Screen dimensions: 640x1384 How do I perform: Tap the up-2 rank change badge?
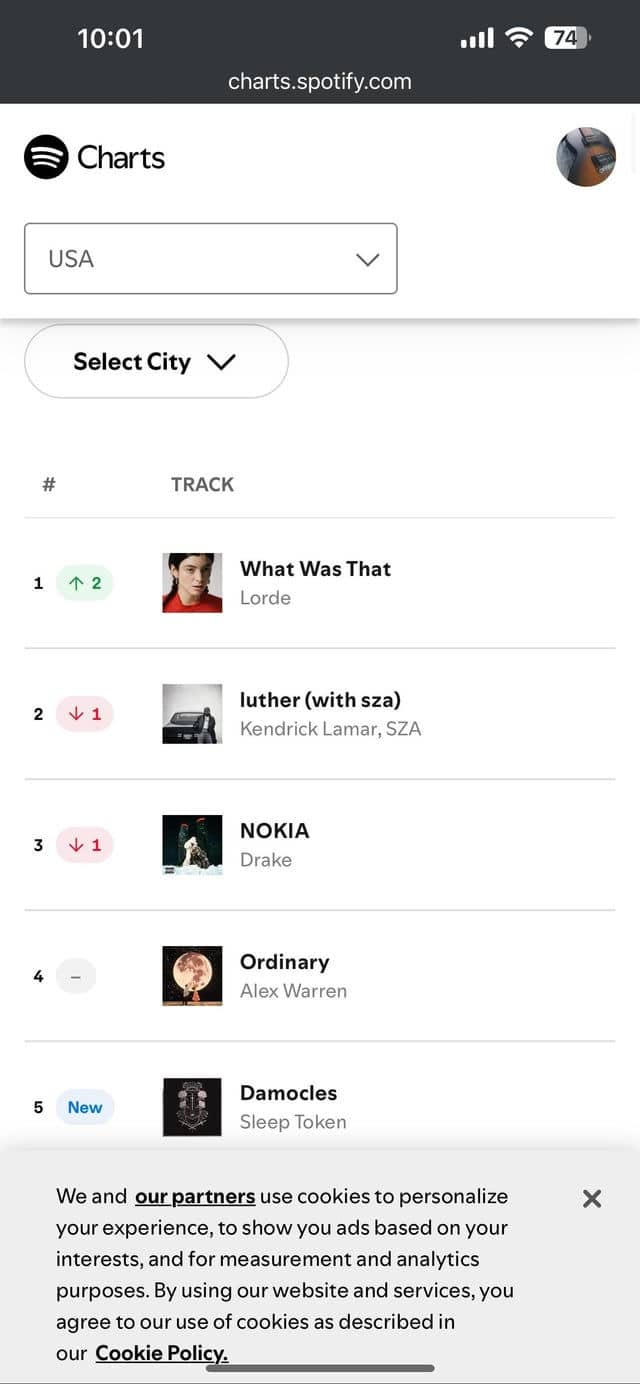point(85,583)
